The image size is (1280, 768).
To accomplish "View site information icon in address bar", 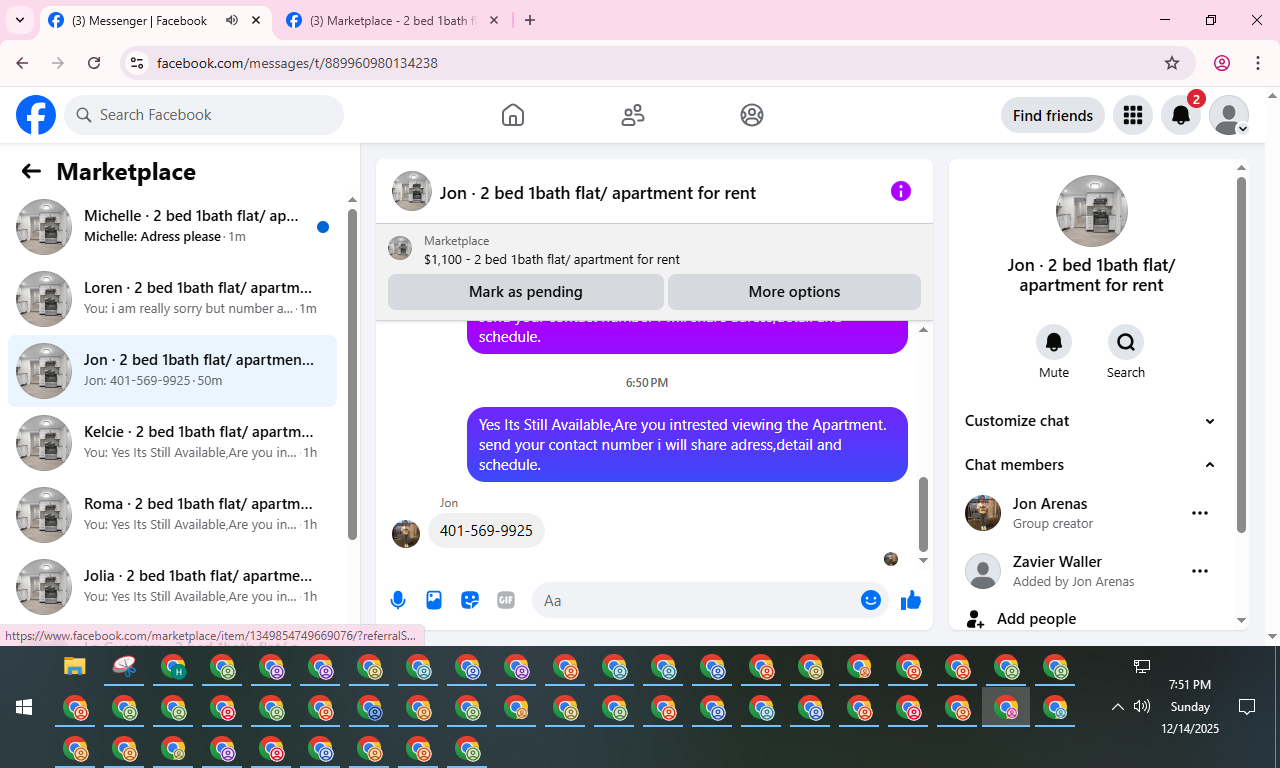I will click(138, 63).
